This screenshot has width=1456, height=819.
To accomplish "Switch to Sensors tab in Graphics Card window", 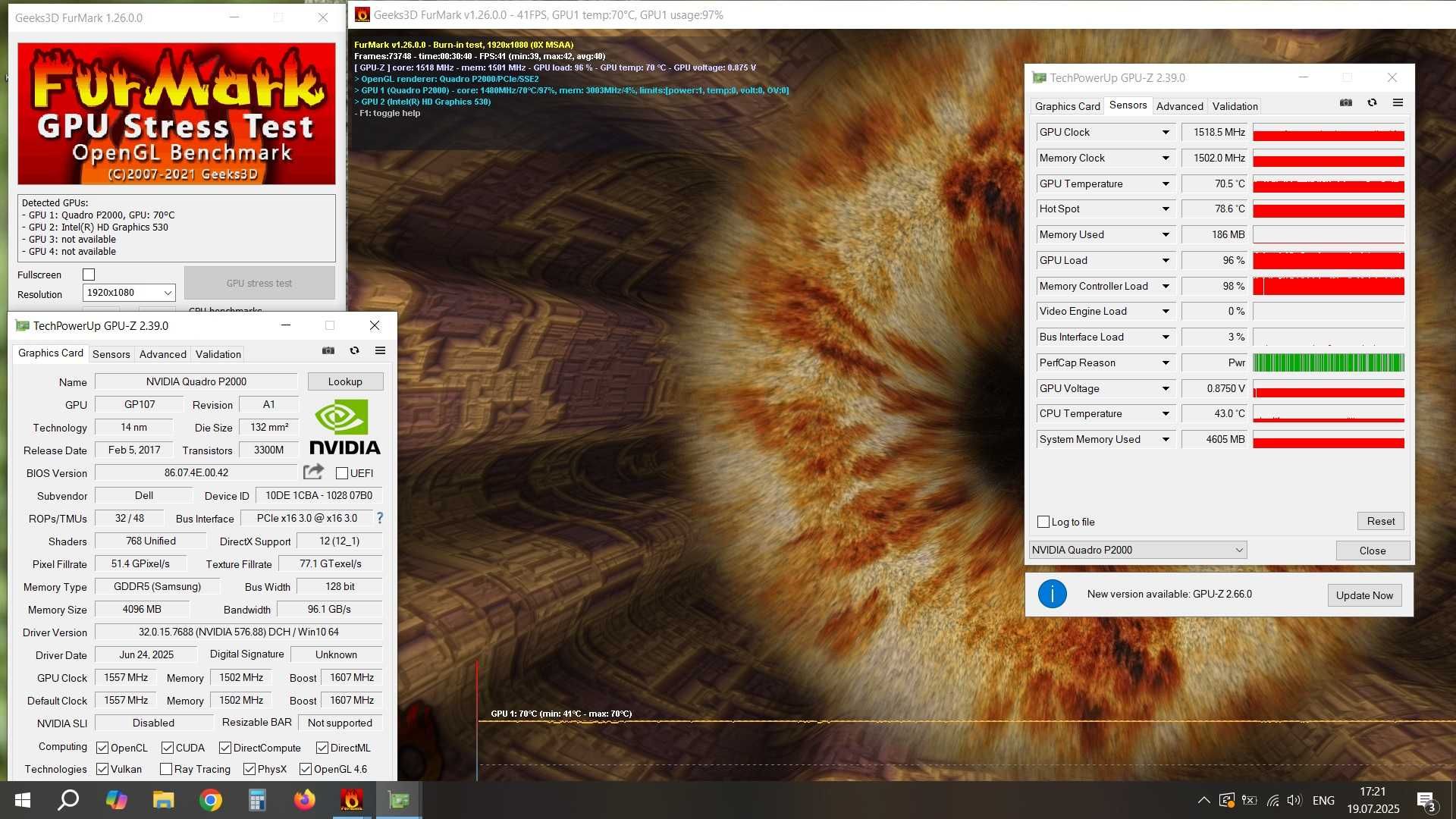I will (x=111, y=354).
